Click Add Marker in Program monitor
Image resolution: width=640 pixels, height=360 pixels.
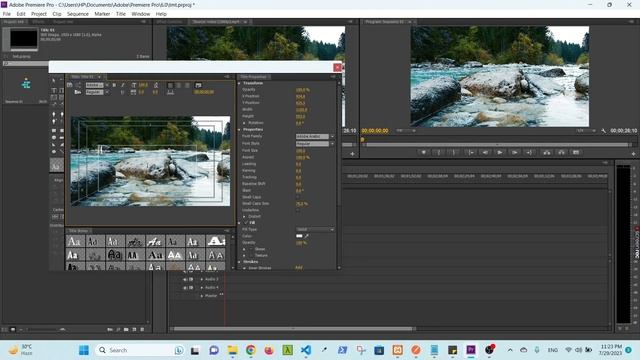click(424, 153)
